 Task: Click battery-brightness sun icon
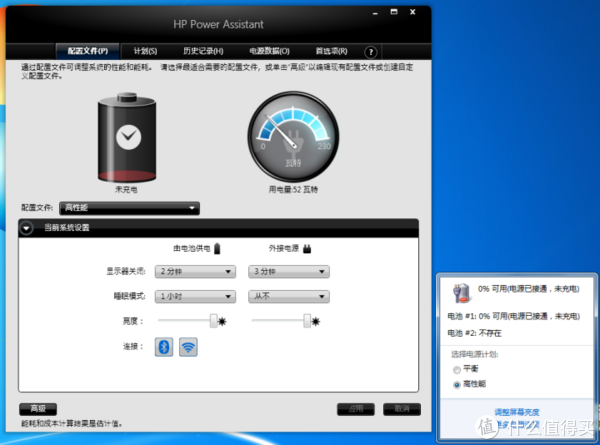222,321
